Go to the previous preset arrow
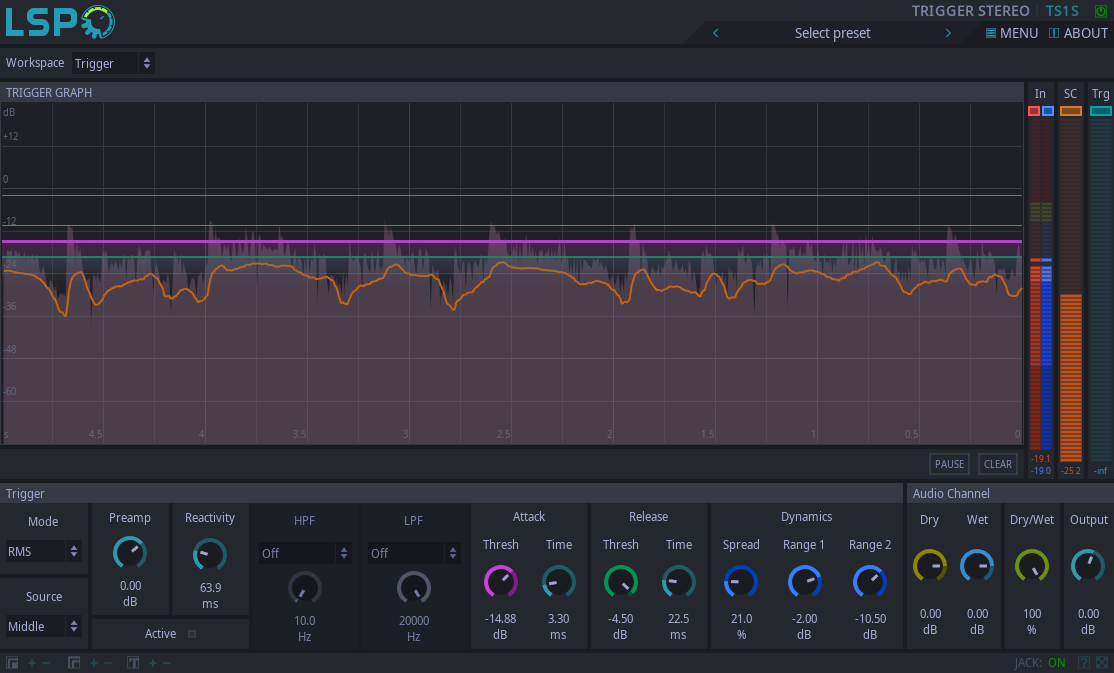Screen dimensions: 1114x673 coord(716,33)
